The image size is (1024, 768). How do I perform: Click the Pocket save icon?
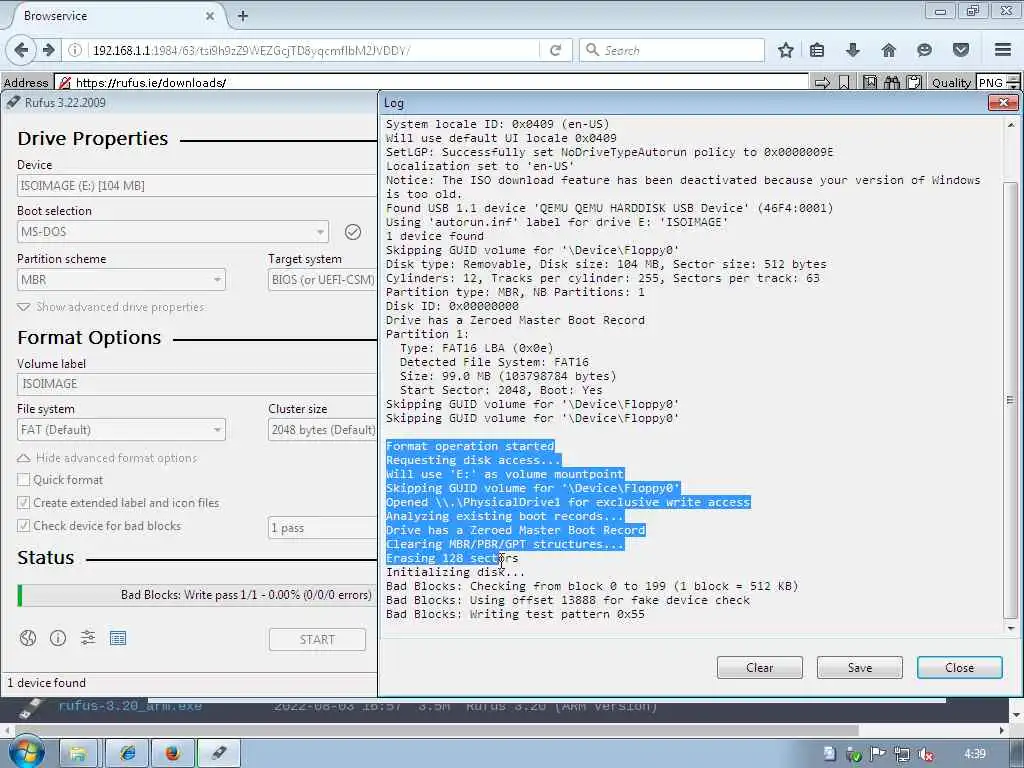coord(961,50)
